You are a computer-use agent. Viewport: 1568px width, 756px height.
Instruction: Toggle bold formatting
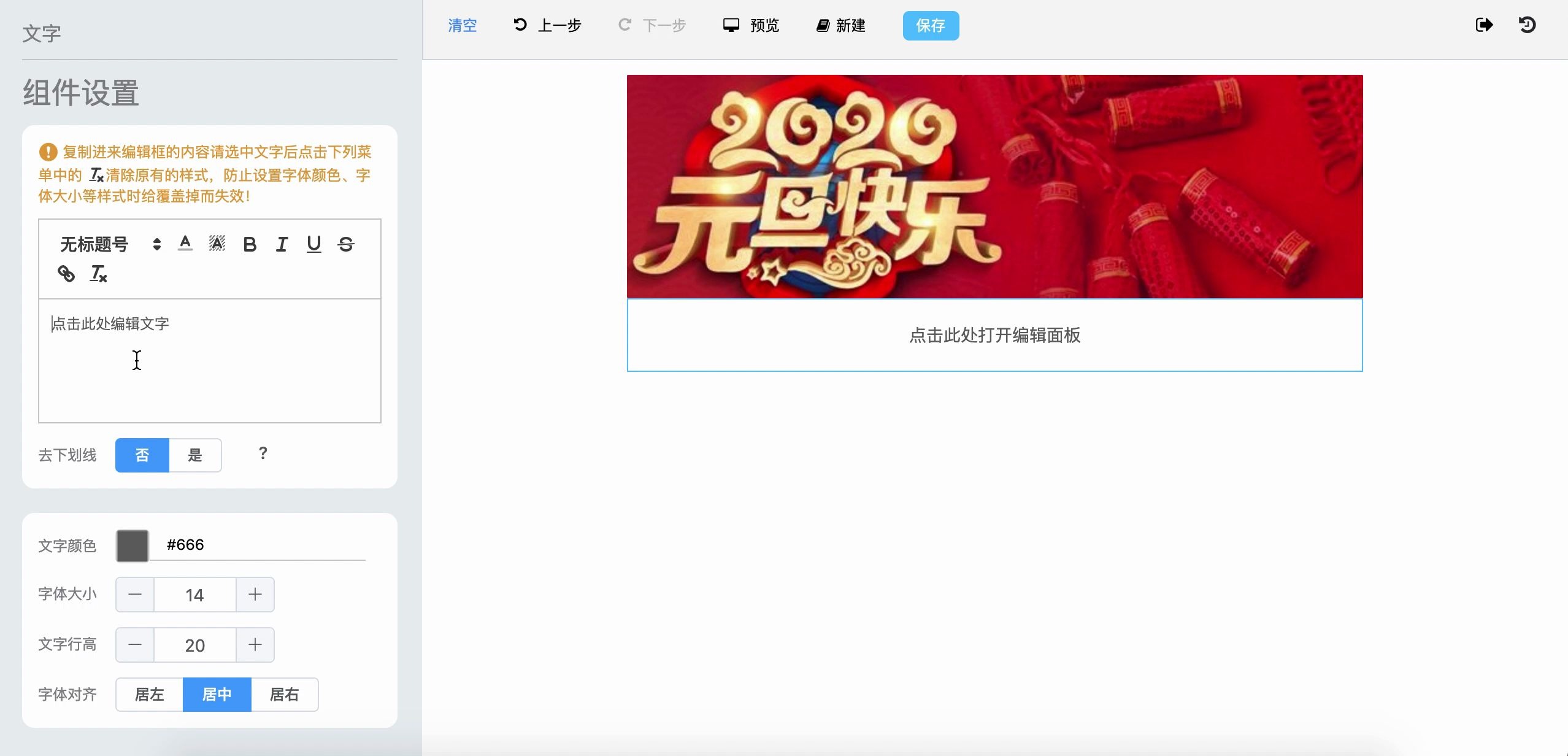(250, 244)
